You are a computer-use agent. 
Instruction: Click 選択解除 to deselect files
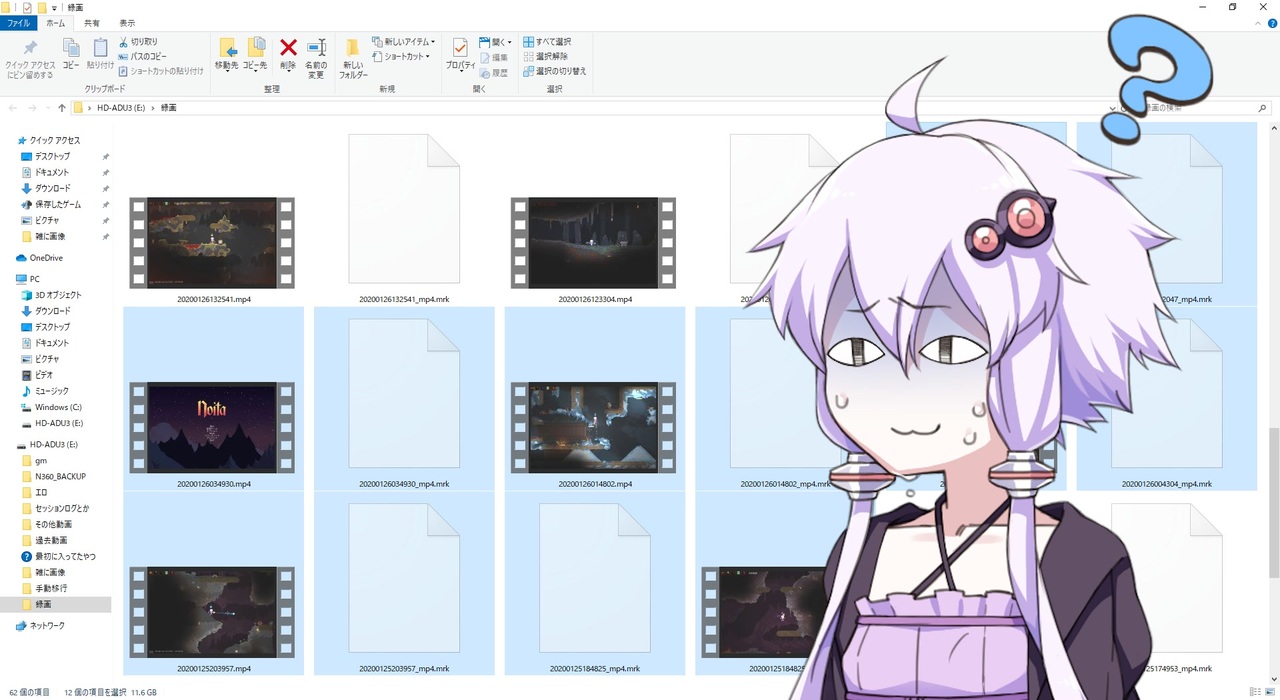[545, 57]
